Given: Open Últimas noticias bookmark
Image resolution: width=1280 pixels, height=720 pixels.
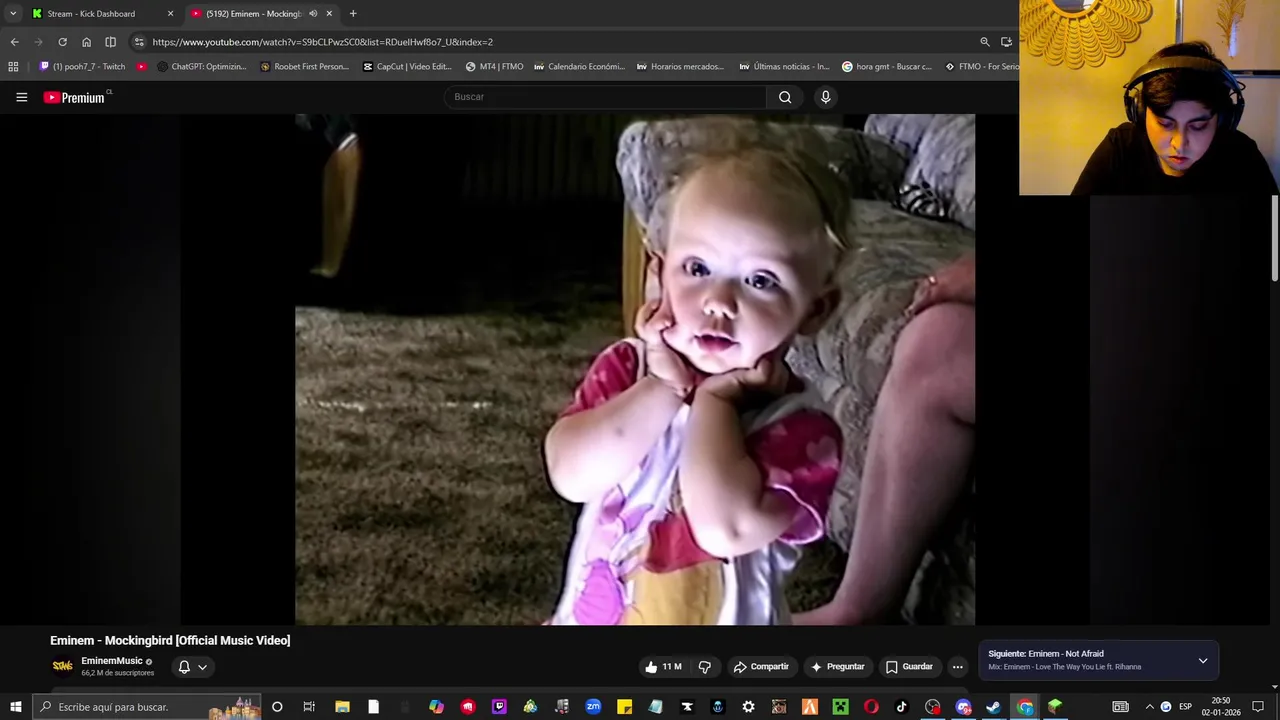Looking at the screenshot, I should (784, 67).
